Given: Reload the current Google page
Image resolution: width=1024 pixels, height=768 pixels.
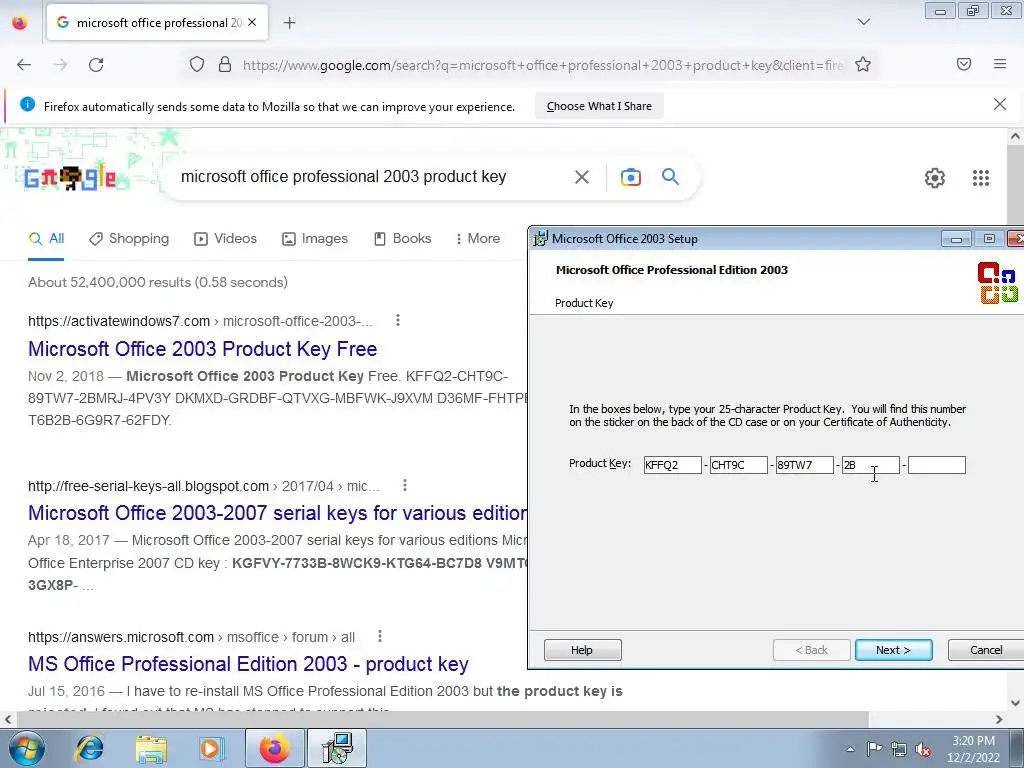Looking at the screenshot, I should point(96,65).
